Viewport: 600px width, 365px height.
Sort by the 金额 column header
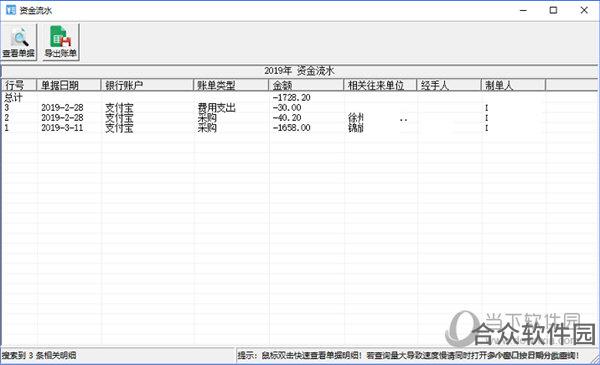[x=306, y=85]
